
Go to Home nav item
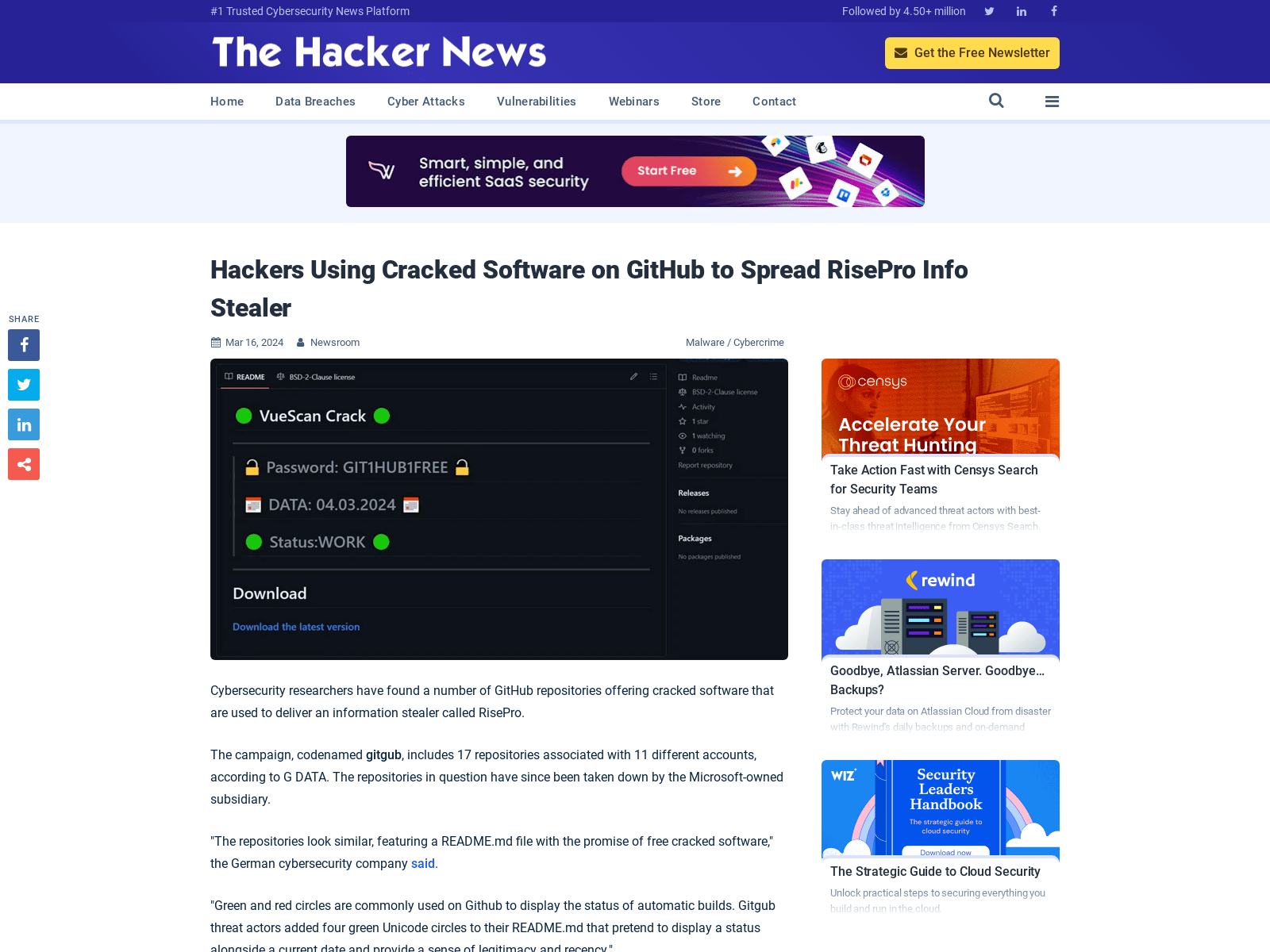point(227,102)
